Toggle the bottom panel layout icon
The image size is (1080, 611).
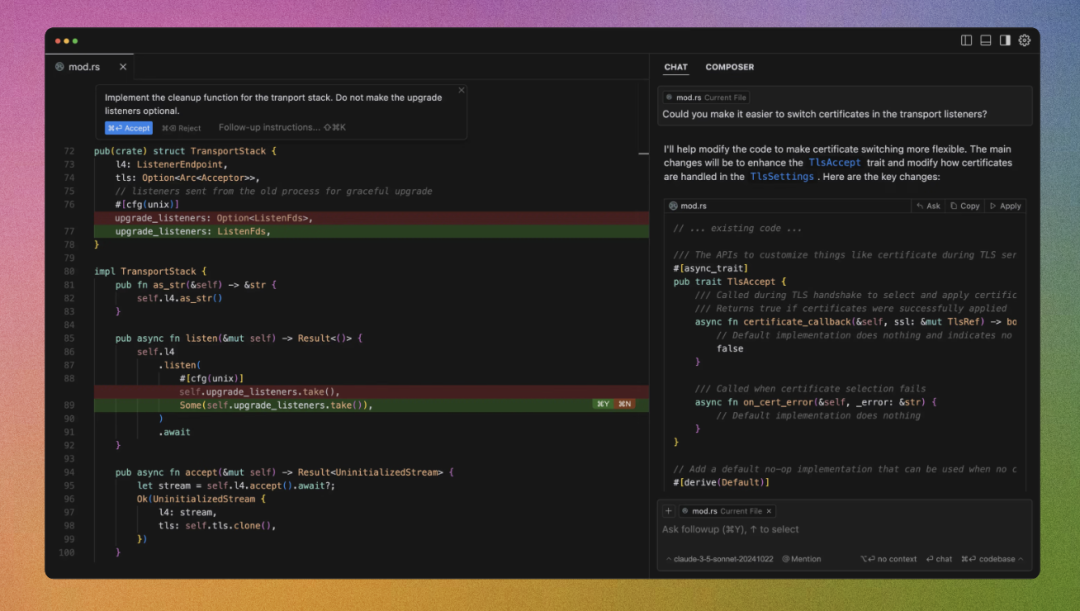point(986,41)
